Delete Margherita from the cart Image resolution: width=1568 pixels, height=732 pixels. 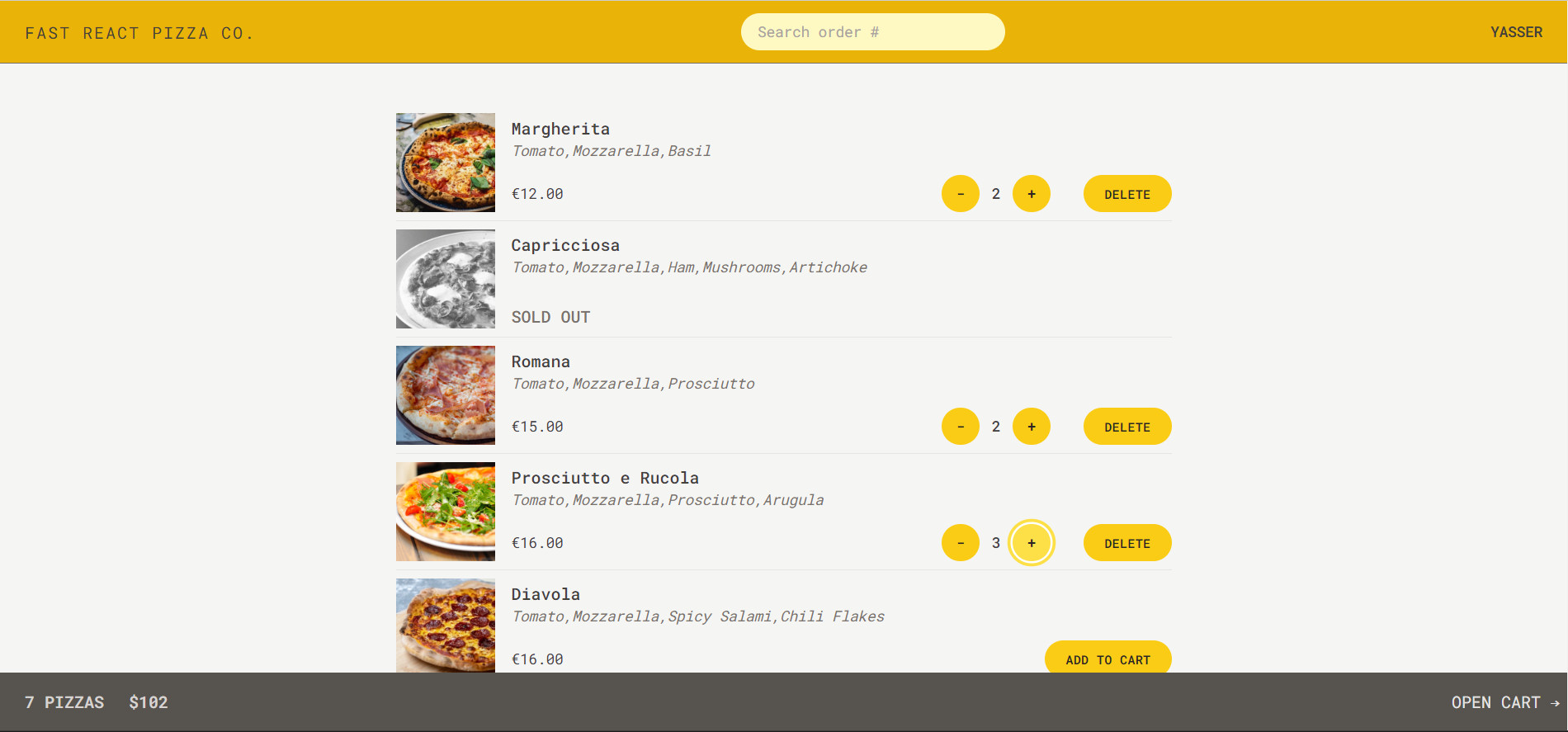point(1126,194)
